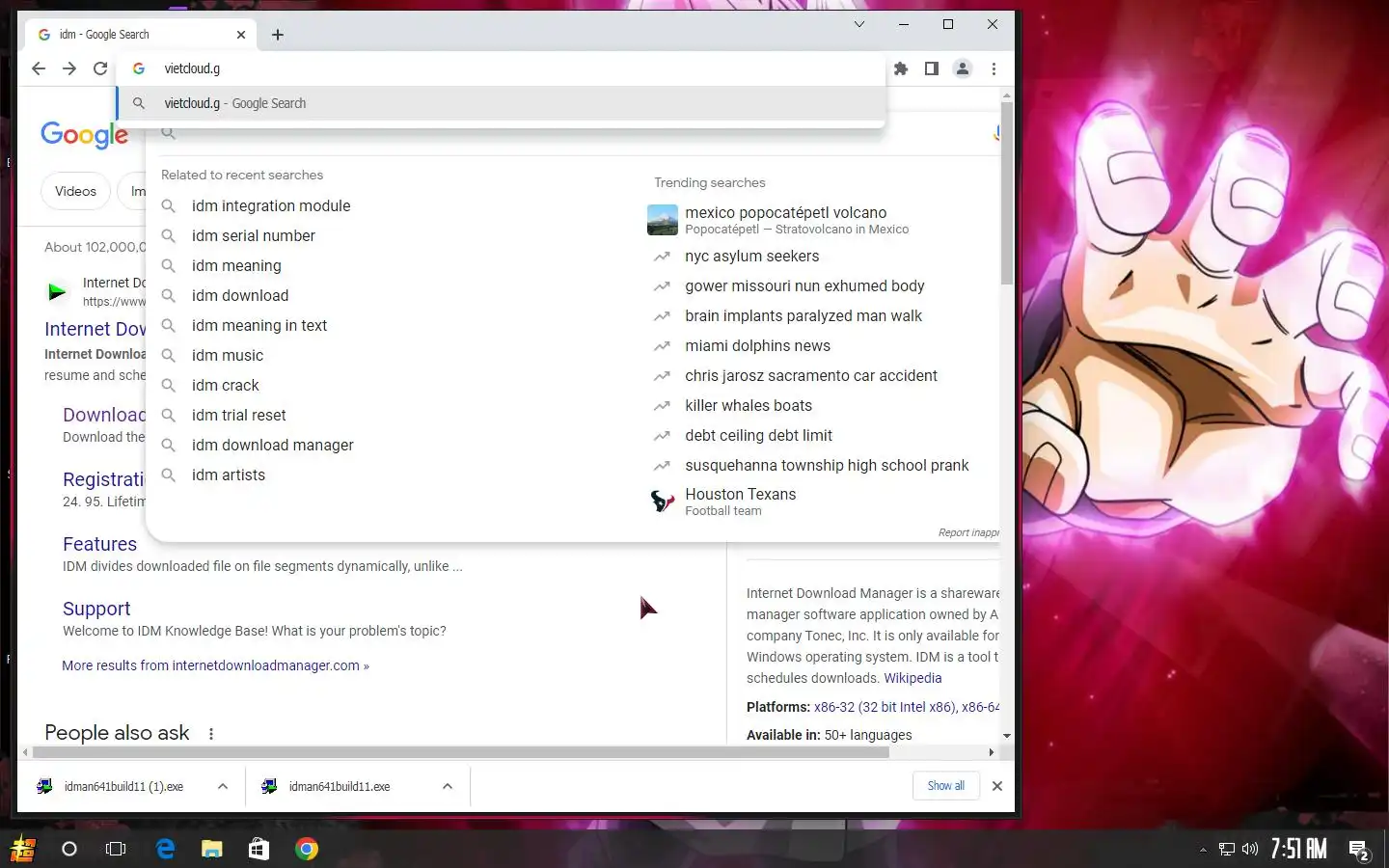Open Chrome's three-dot menu
This screenshot has width=1389, height=868.
coord(994,68)
